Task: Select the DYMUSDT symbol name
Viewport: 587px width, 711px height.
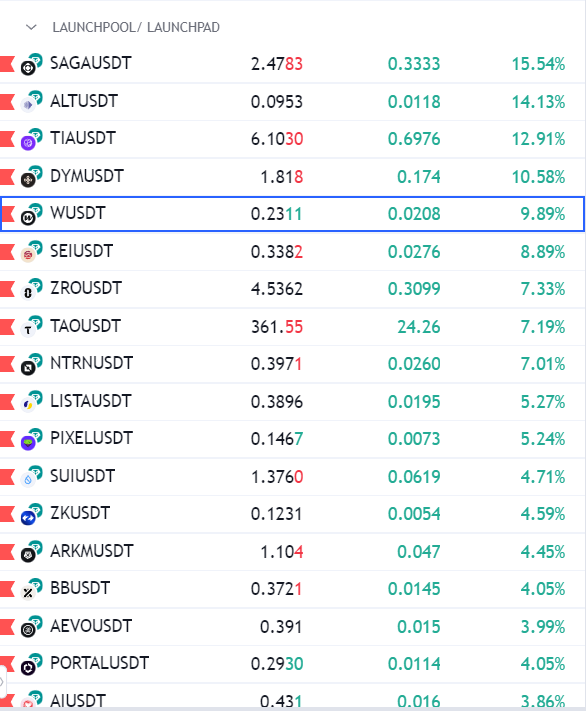Action: click(x=87, y=176)
